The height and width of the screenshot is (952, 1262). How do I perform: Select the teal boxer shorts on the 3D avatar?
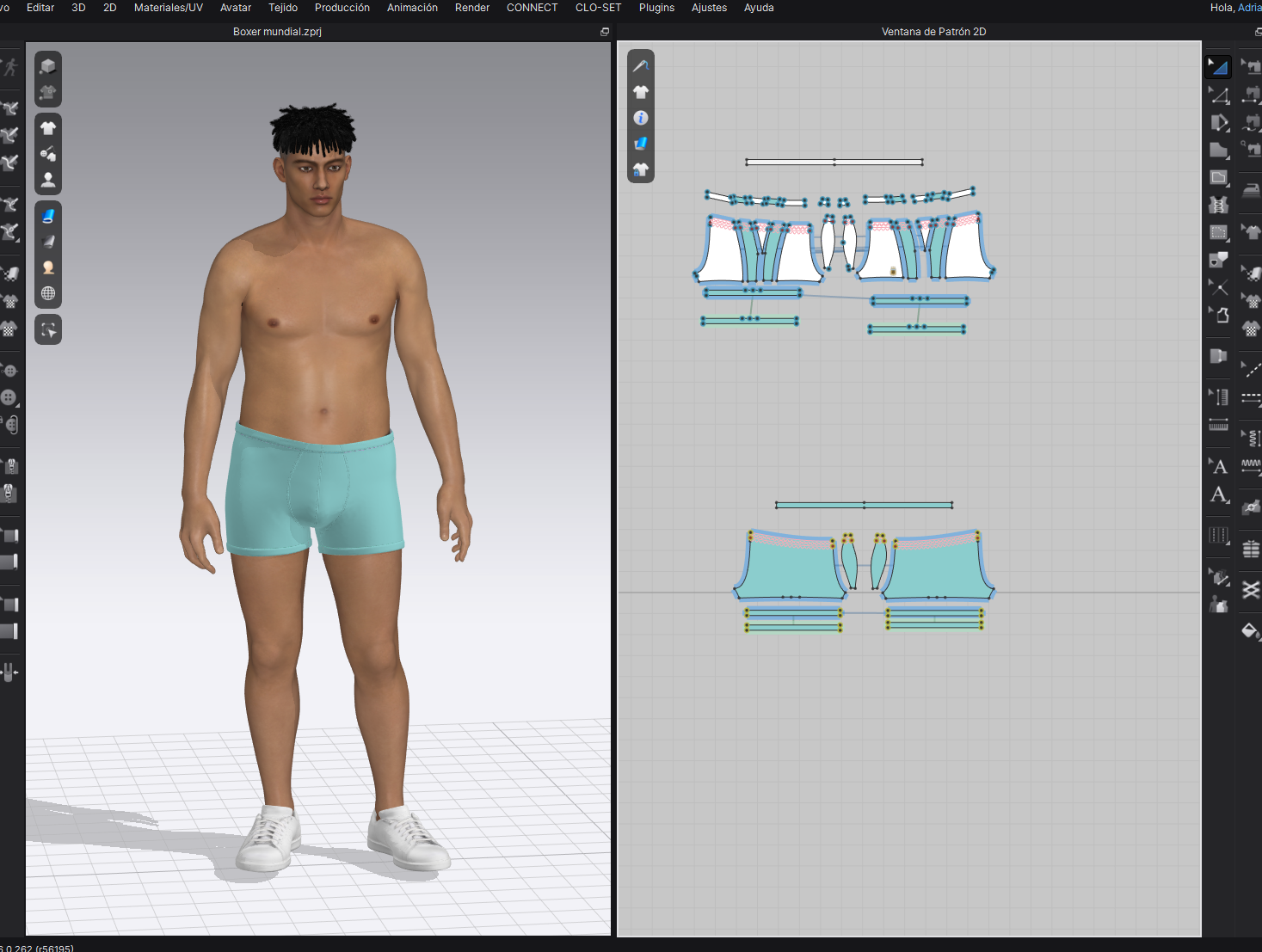(x=314, y=492)
